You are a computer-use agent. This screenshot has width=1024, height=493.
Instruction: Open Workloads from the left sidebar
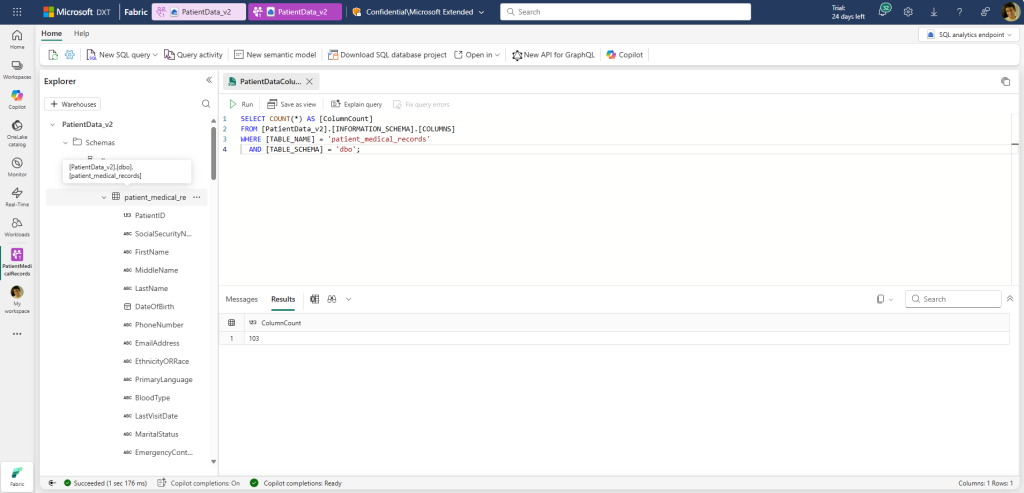[17, 227]
